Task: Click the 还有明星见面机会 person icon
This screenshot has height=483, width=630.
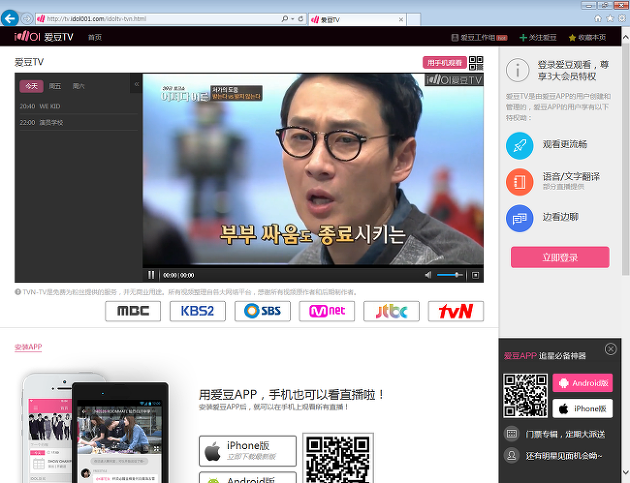Action: pos(511,455)
